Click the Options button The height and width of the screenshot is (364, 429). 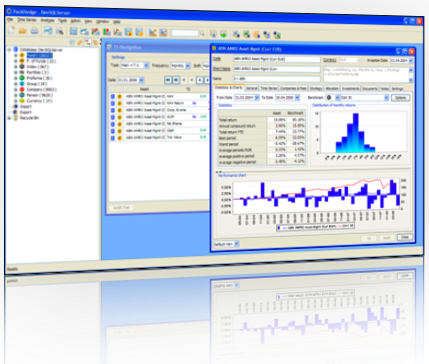tap(400, 98)
